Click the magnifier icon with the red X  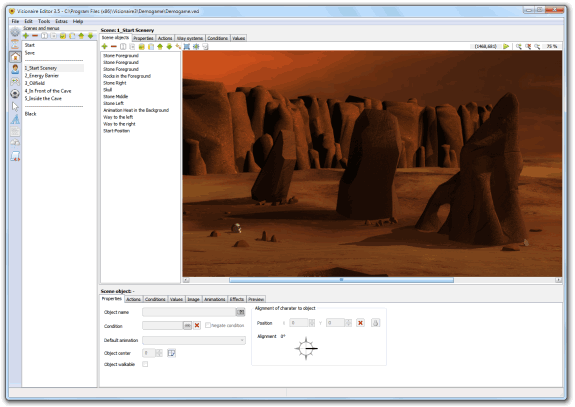click(x=528, y=47)
